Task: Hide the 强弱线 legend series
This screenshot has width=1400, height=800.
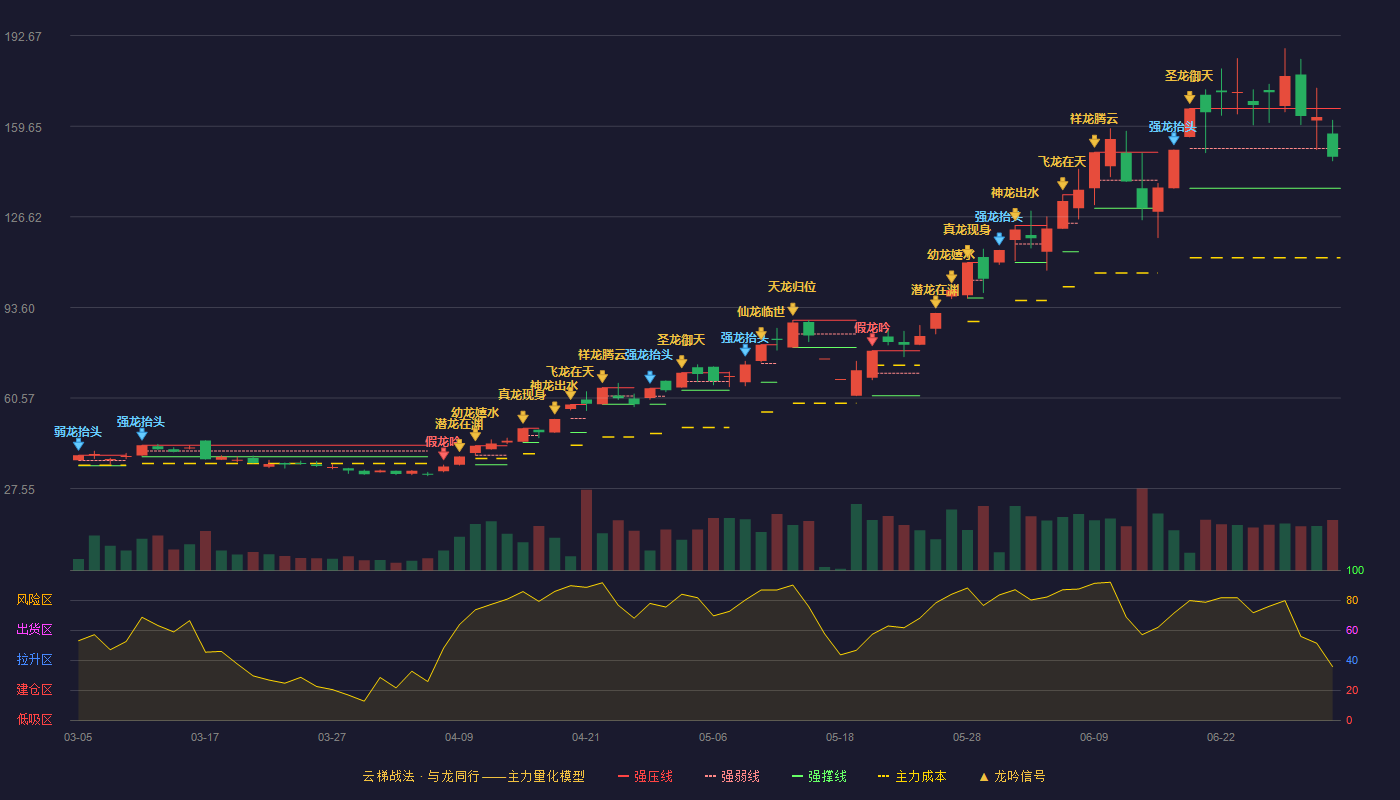Action: point(732,776)
